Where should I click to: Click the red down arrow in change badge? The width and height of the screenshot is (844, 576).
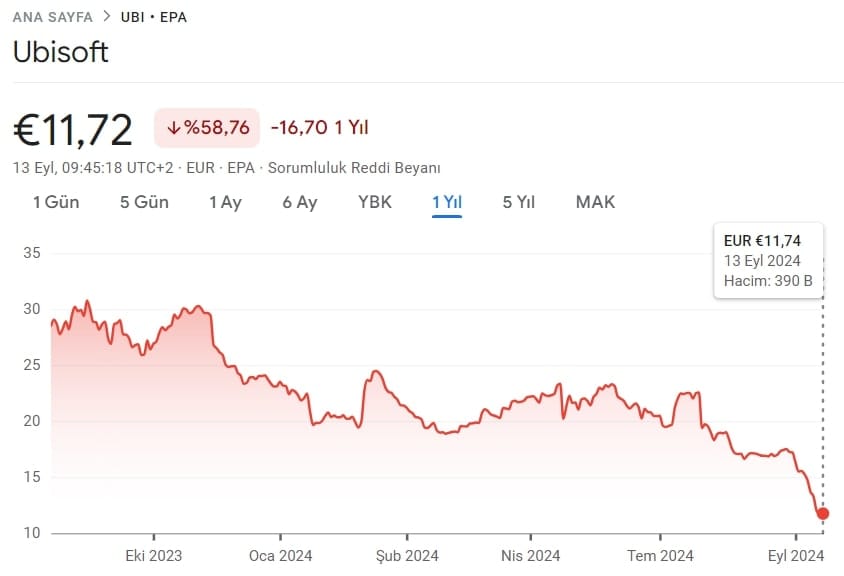click(173, 128)
